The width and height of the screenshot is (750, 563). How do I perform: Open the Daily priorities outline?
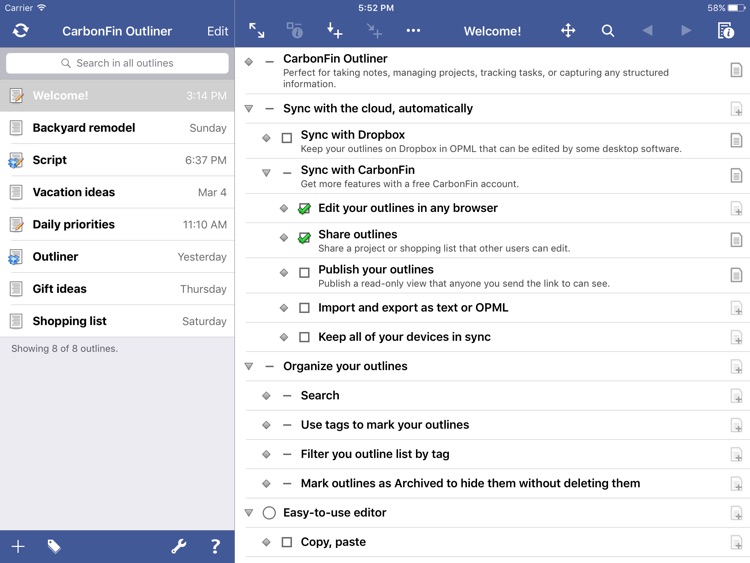click(117, 224)
